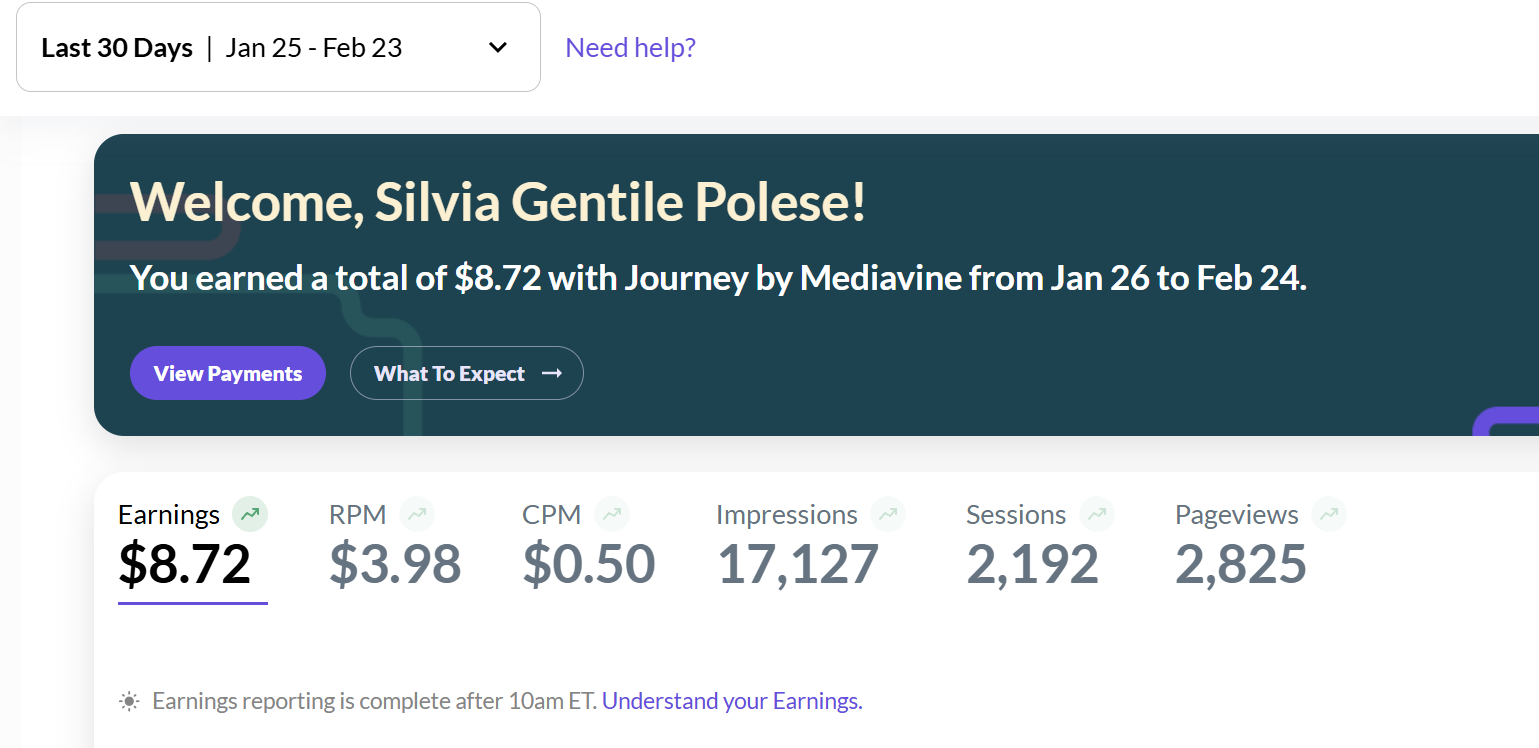The width and height of the screenshot is (1539, 748).
Task: Expand the date range chevron arrow
Action: [498, 48]
